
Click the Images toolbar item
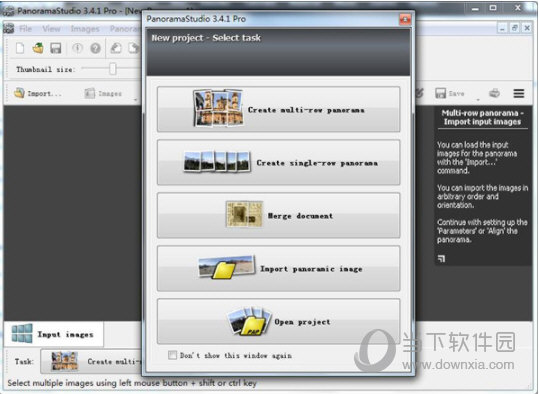point(103,93)
